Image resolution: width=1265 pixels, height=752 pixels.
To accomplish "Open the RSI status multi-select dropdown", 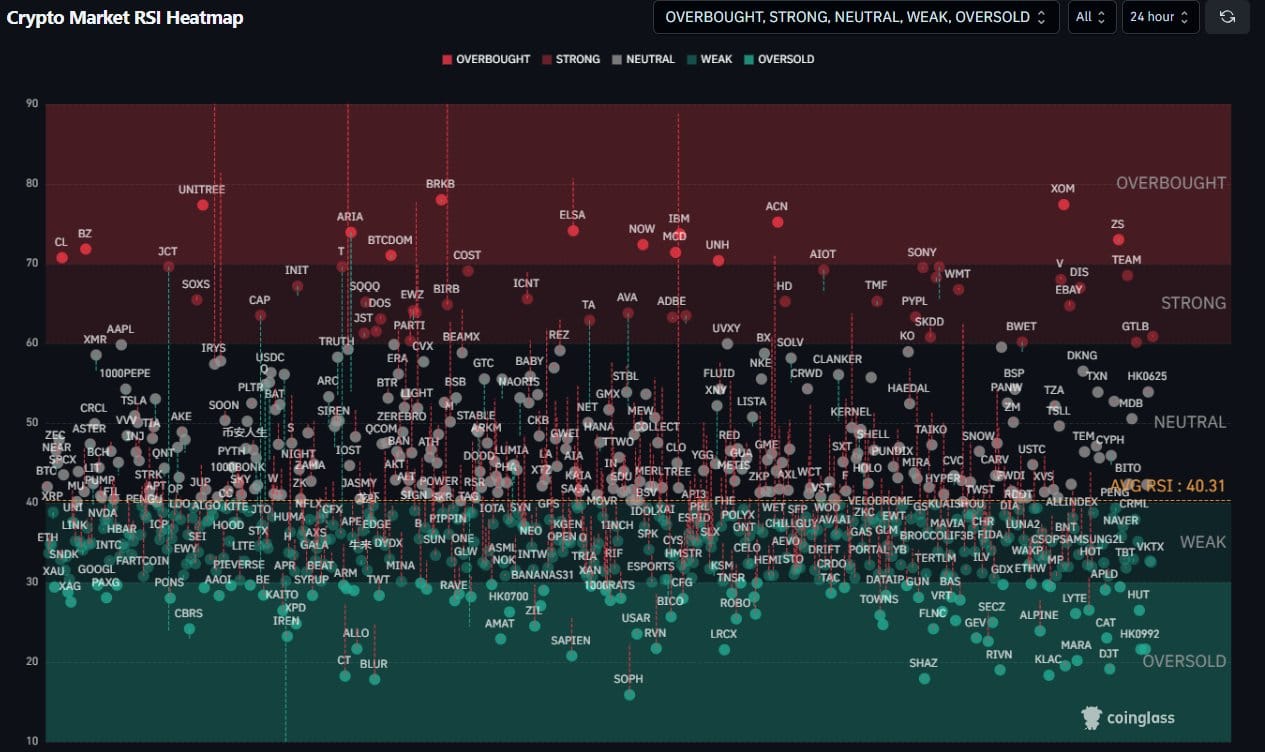I will coord(856,17).
